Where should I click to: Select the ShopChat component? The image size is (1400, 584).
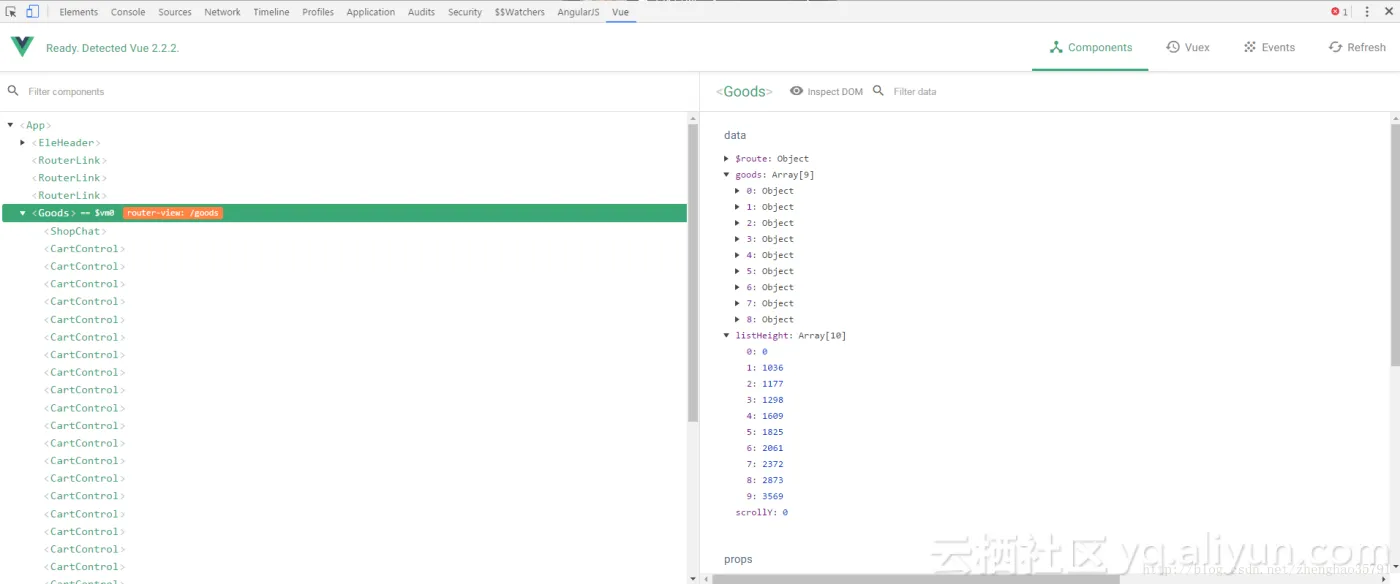point(75,231)
